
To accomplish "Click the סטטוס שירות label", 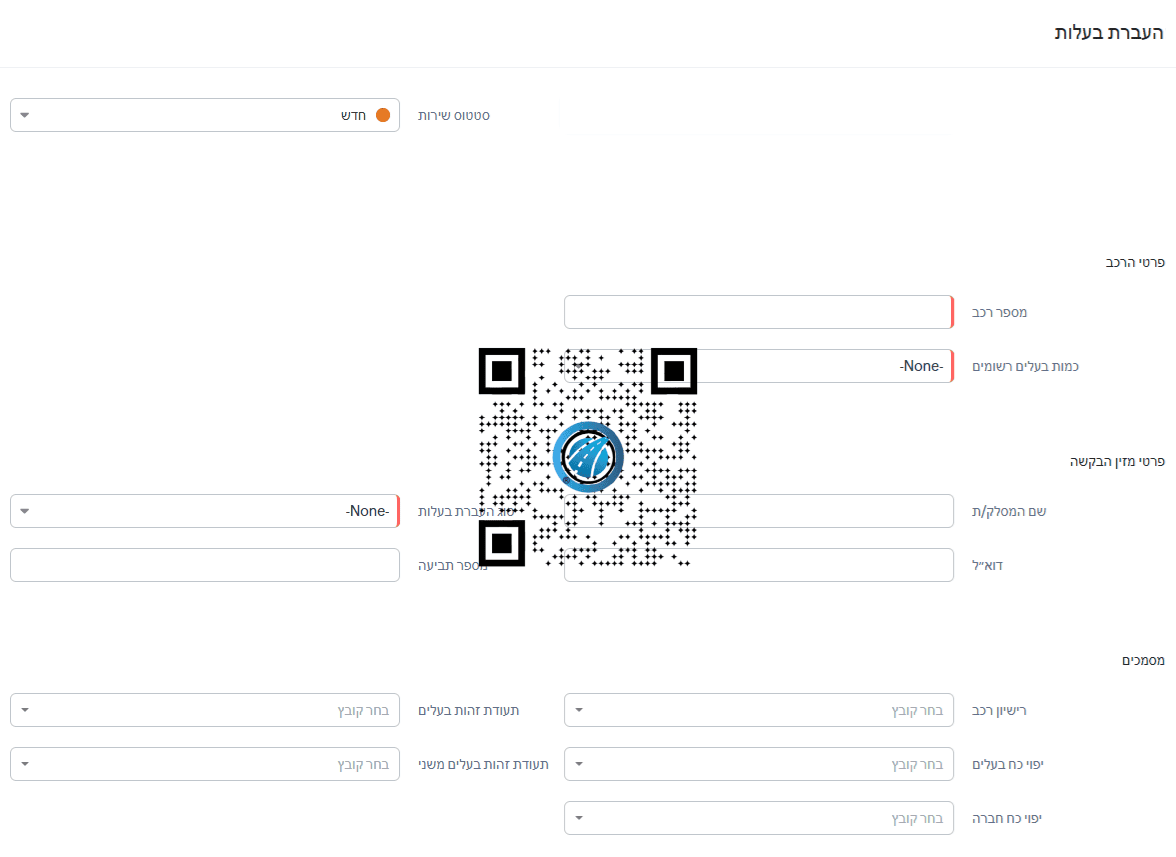I will coord(454,115).
